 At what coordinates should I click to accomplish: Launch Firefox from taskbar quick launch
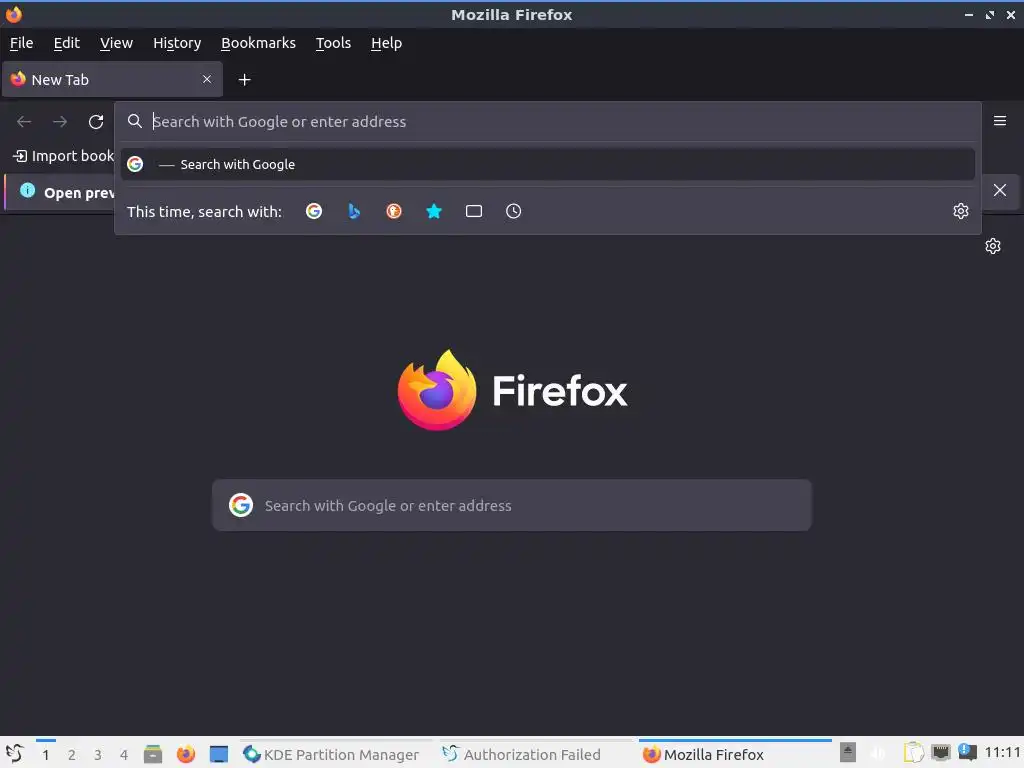click(186, 754)
